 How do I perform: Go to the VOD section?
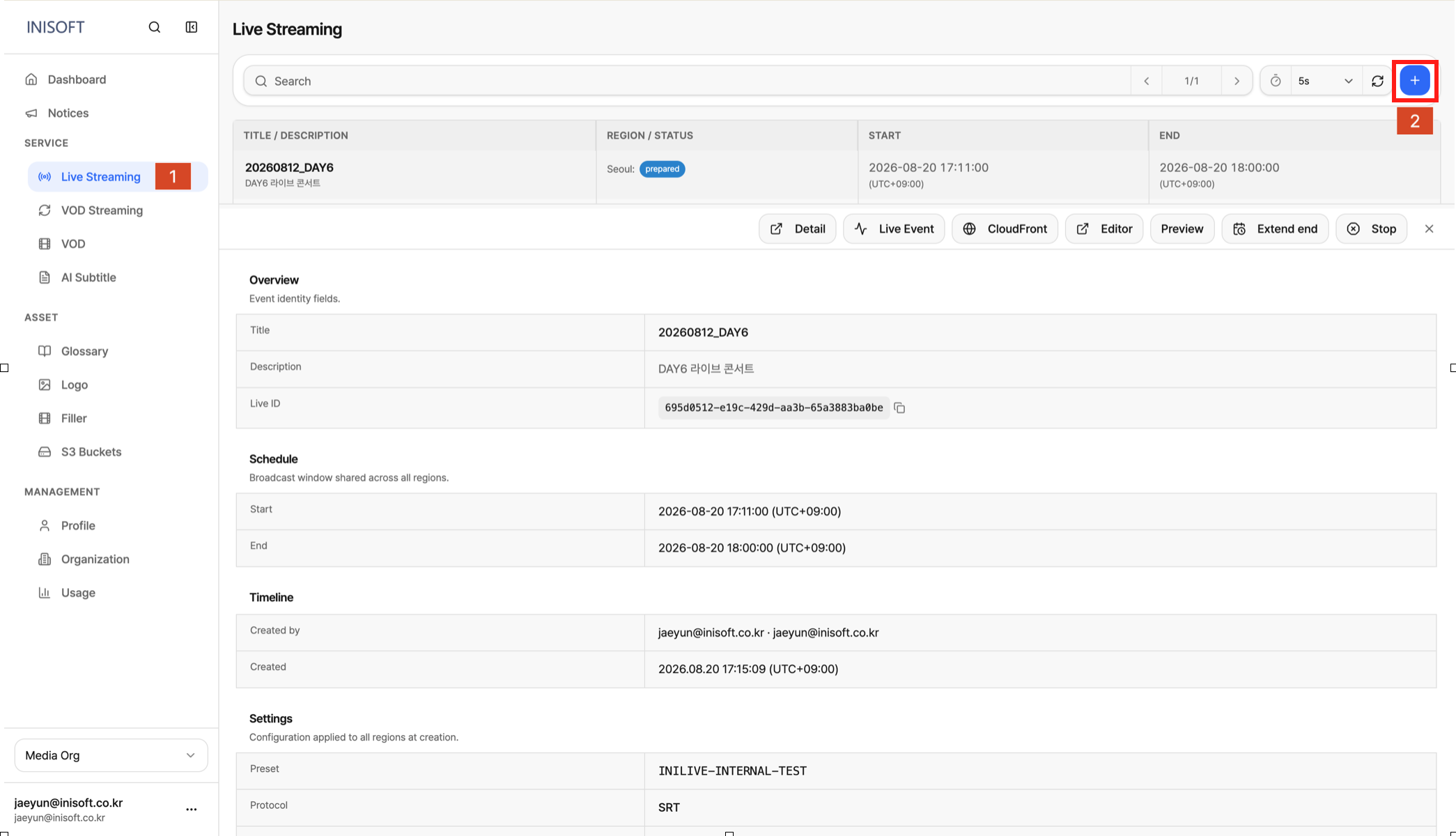[x=73, y=244]
